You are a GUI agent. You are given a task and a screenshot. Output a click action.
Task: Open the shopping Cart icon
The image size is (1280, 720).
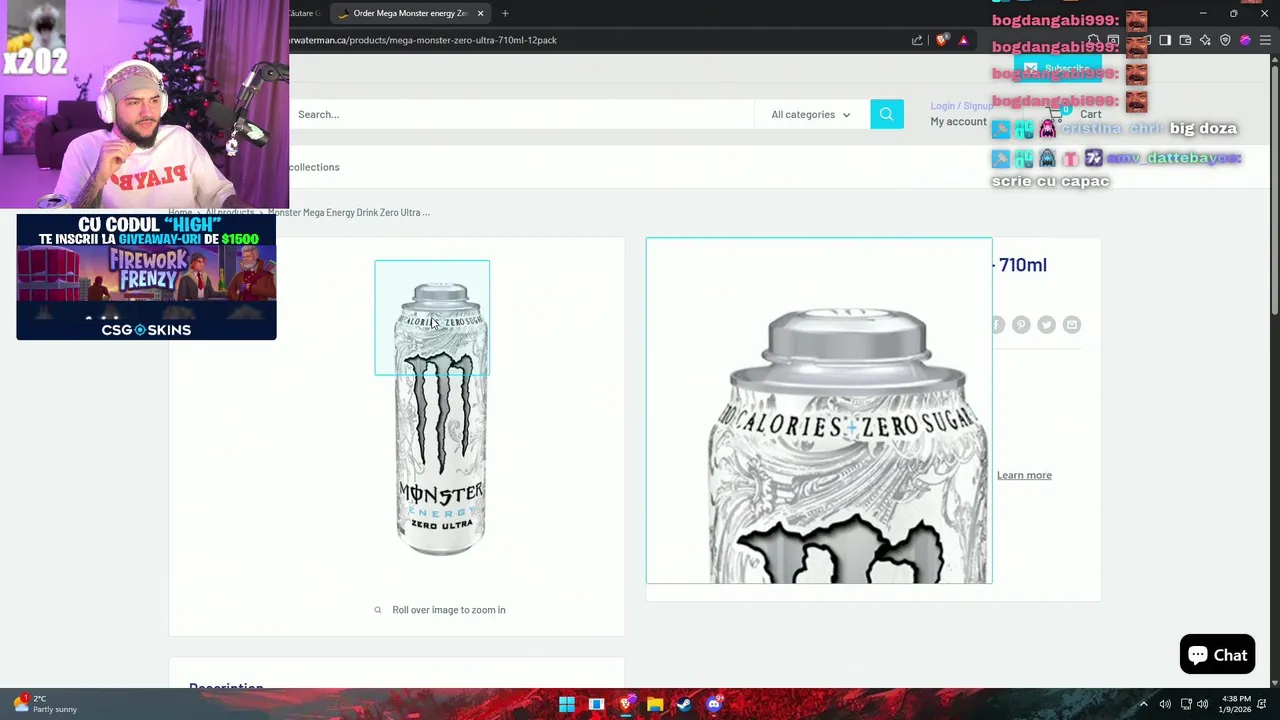click(1055, 113)
